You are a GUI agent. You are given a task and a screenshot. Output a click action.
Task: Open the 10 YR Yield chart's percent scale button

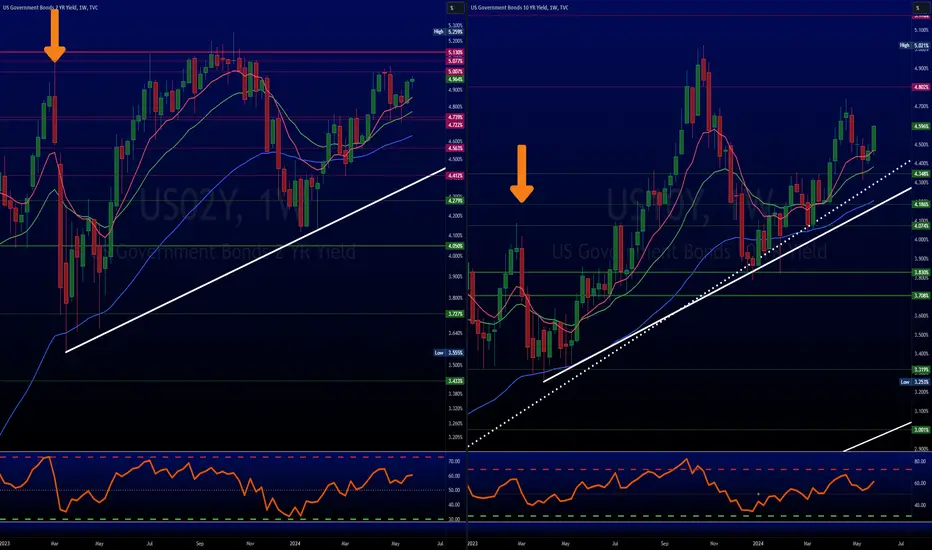point(921,8)
